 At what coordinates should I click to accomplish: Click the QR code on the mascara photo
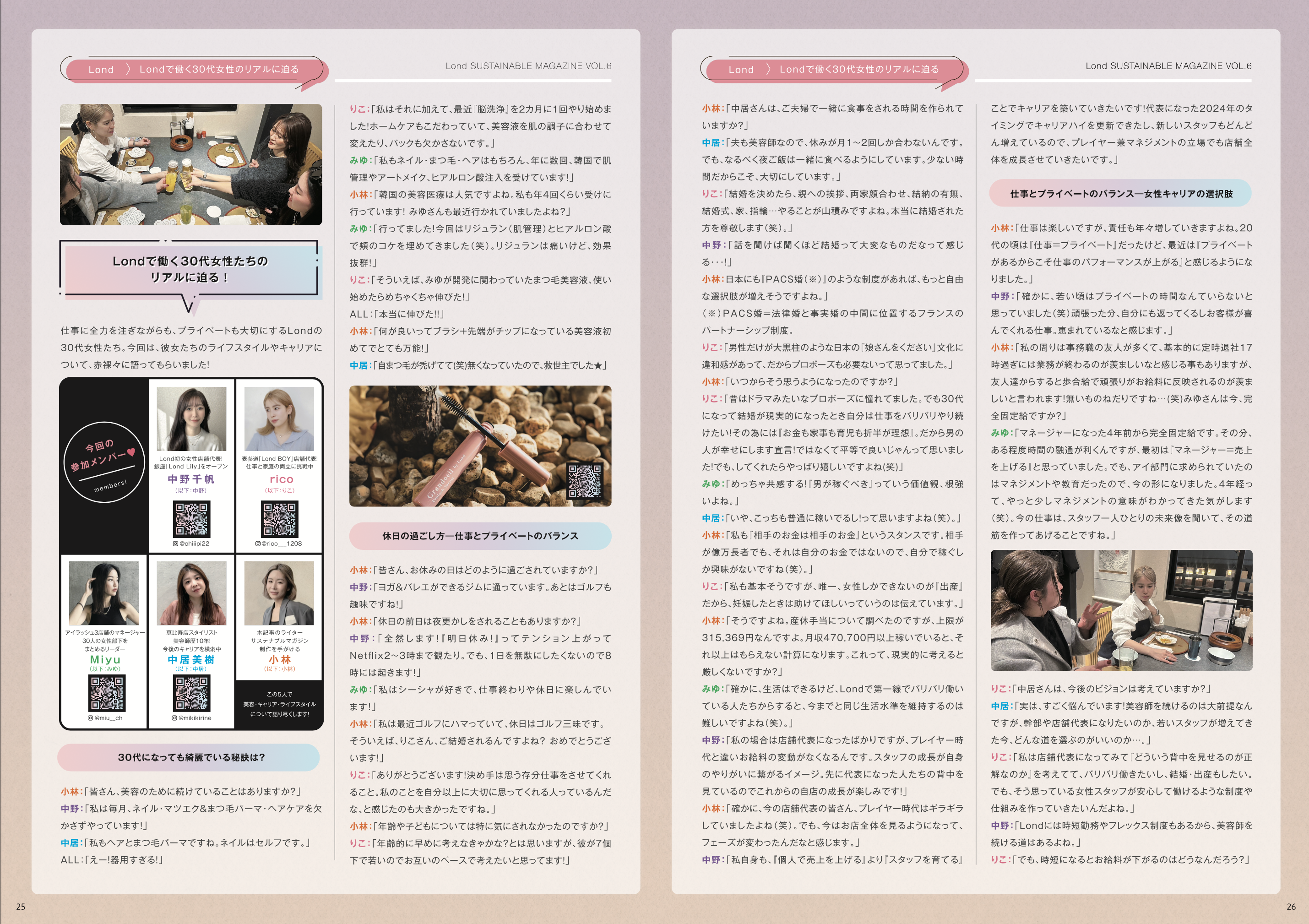pos(584,480)
